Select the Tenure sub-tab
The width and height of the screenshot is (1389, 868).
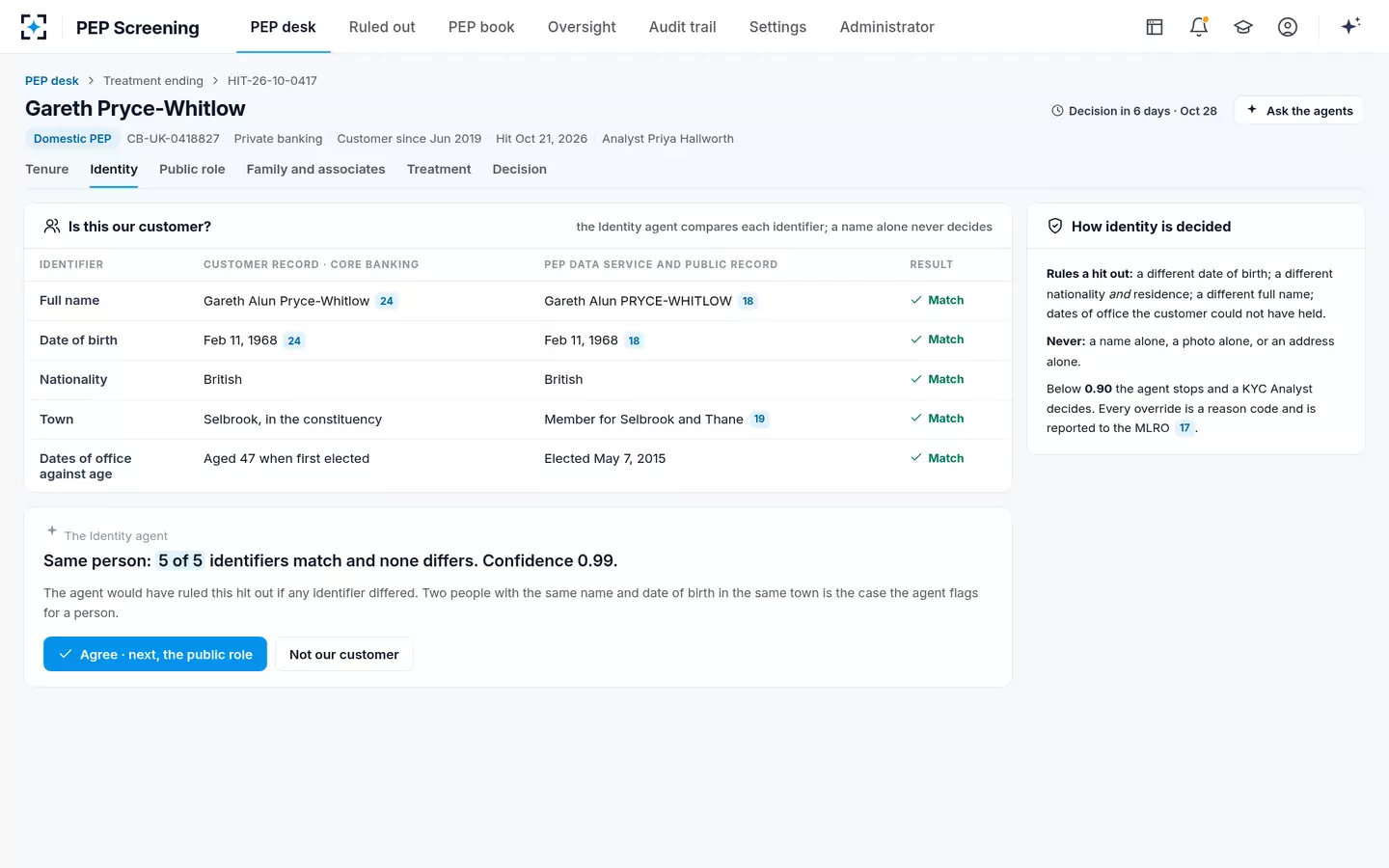click(47, 169)
